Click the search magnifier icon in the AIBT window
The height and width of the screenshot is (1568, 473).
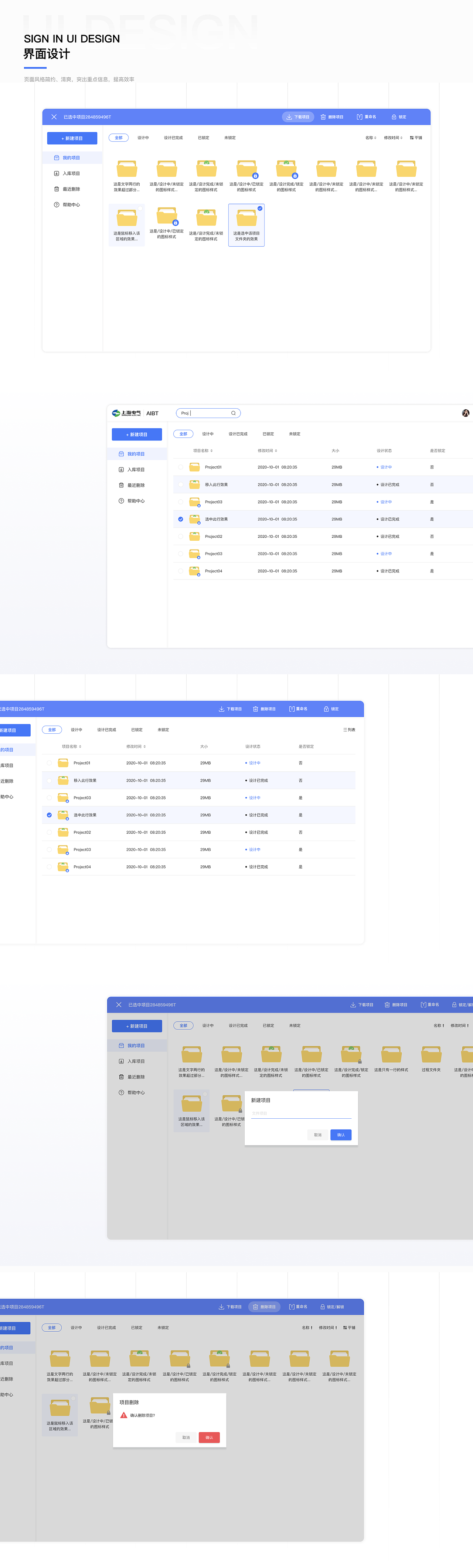pyautogui.click(x=234, y=413)
